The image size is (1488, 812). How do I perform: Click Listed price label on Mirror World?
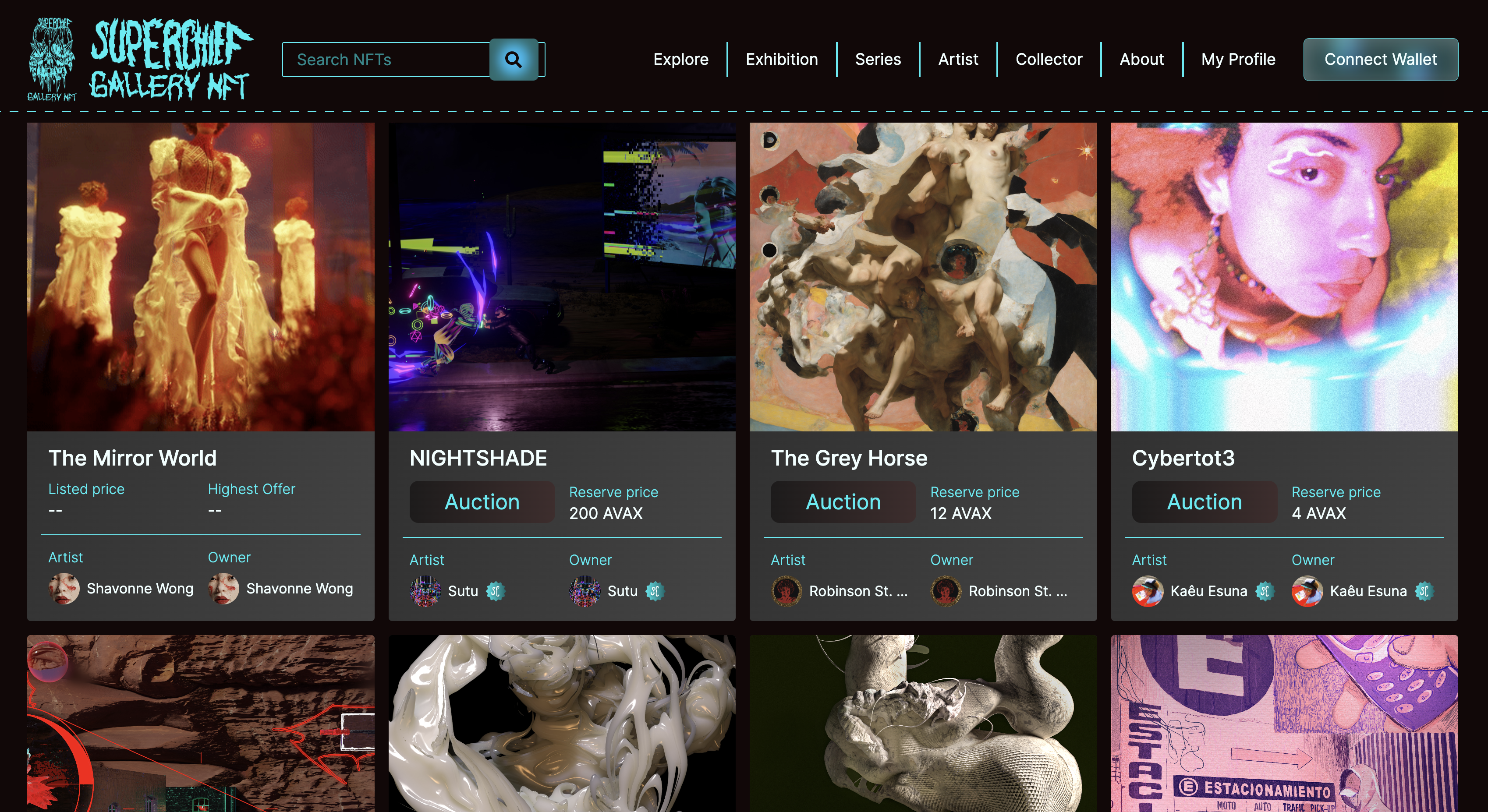[86, 489]
